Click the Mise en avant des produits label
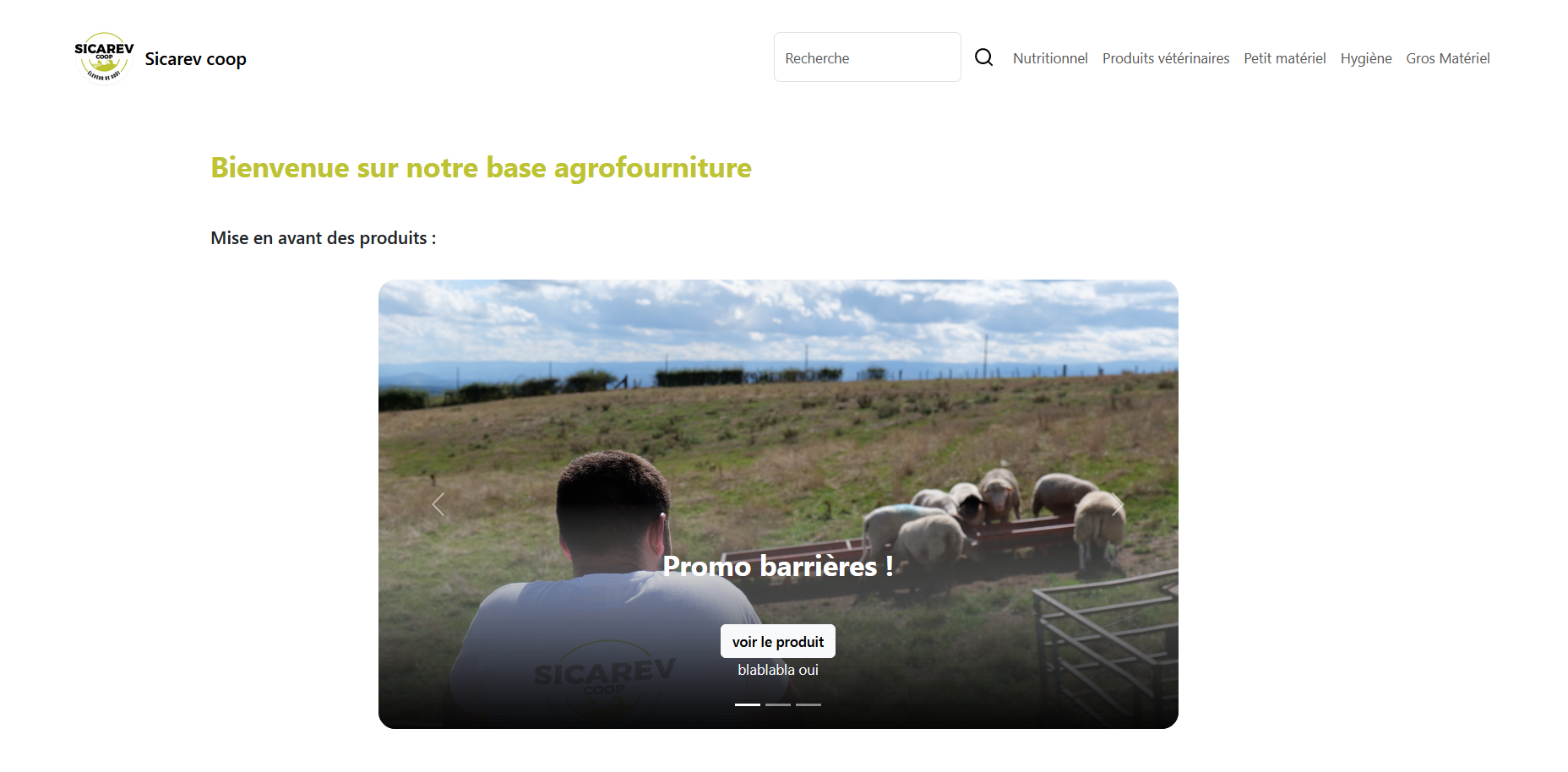The height and width of the screenshot is (772, 1568). click(x=324, y=238)
